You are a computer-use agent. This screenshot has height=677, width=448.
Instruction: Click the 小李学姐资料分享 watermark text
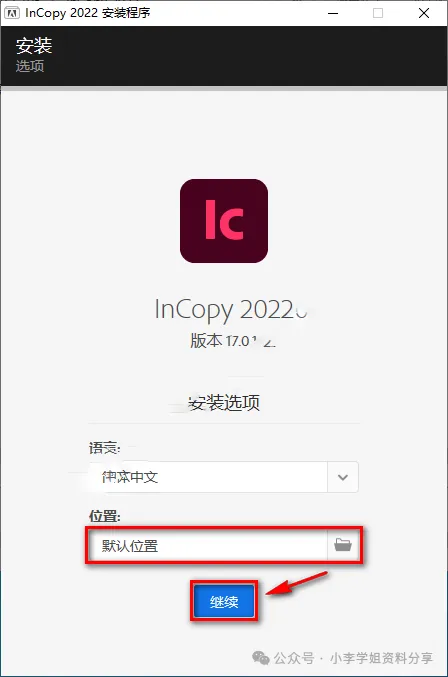point(381,658)
